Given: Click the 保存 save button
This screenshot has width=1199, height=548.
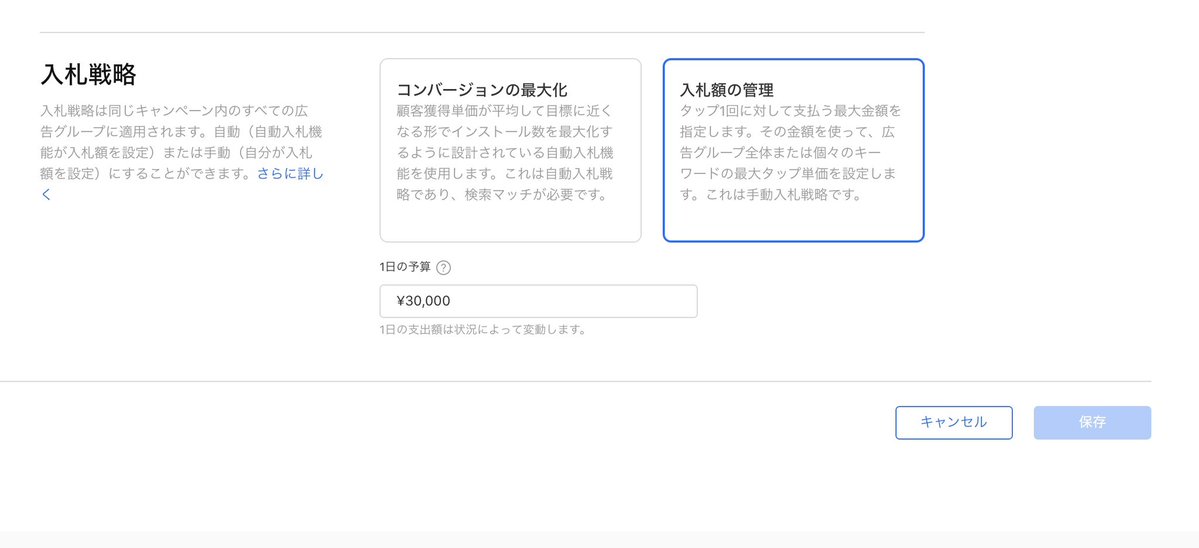Looking at the screenshot, I should click(x=1092, y=423).
